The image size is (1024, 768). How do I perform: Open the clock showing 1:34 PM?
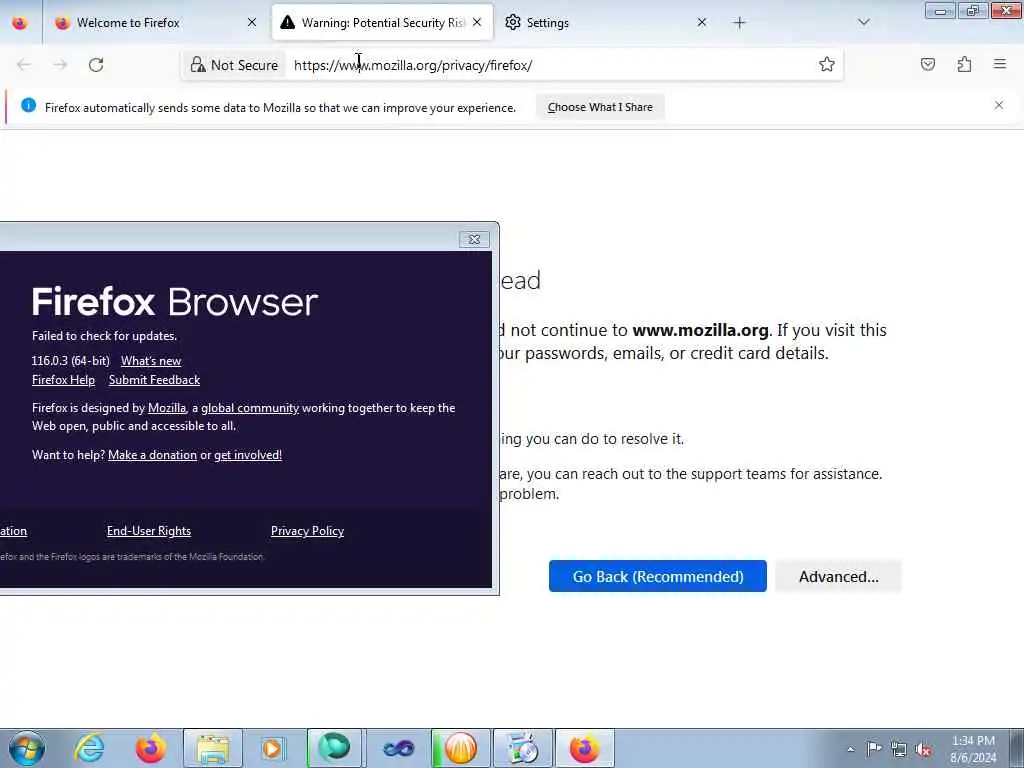point(973,749)
